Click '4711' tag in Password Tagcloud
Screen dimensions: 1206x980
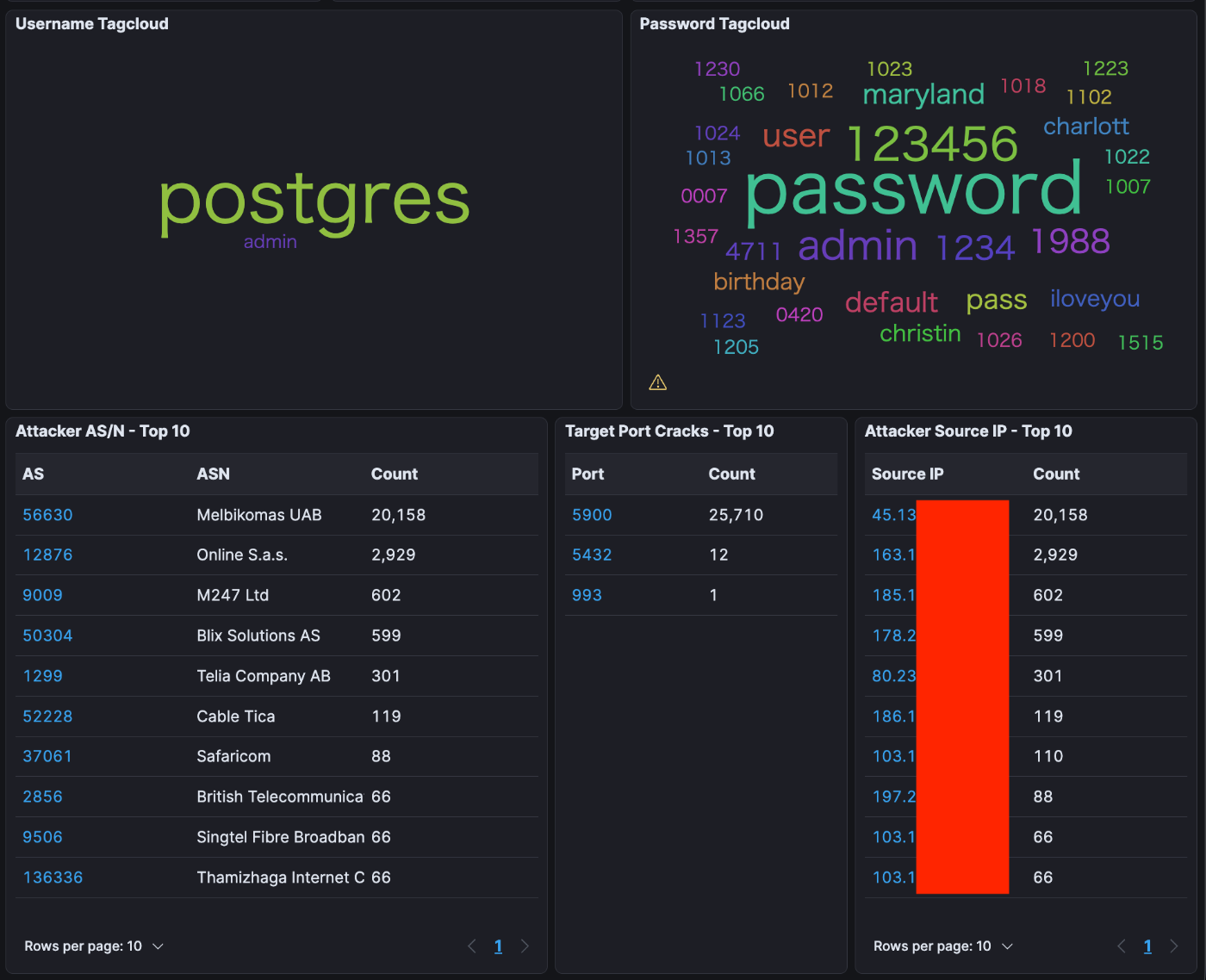pos(754,251)
